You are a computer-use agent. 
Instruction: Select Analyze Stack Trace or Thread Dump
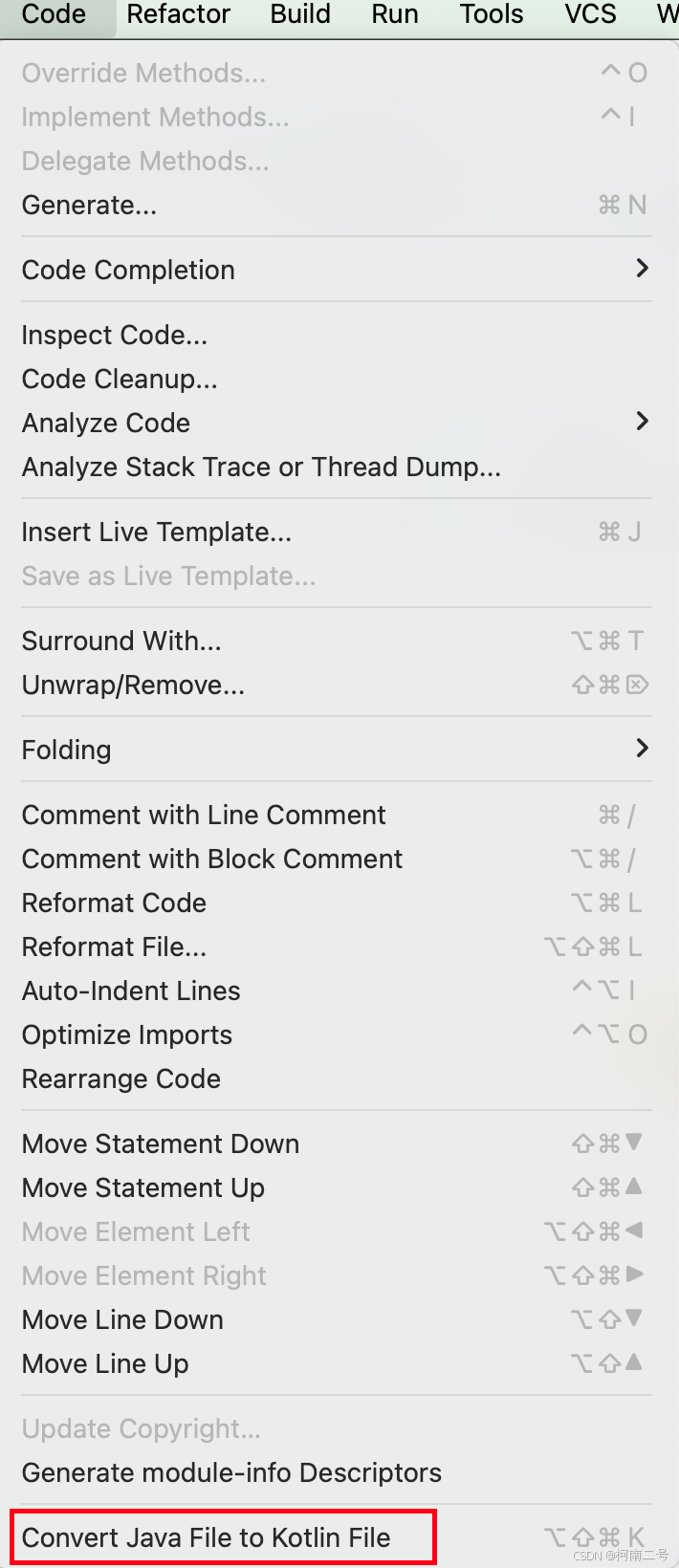259,467
